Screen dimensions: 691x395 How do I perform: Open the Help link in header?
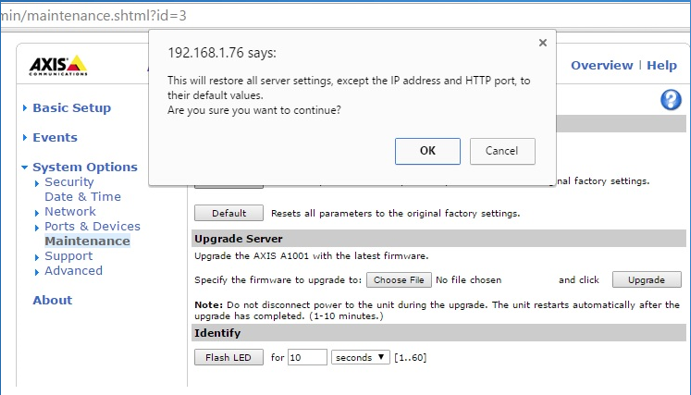661,65
